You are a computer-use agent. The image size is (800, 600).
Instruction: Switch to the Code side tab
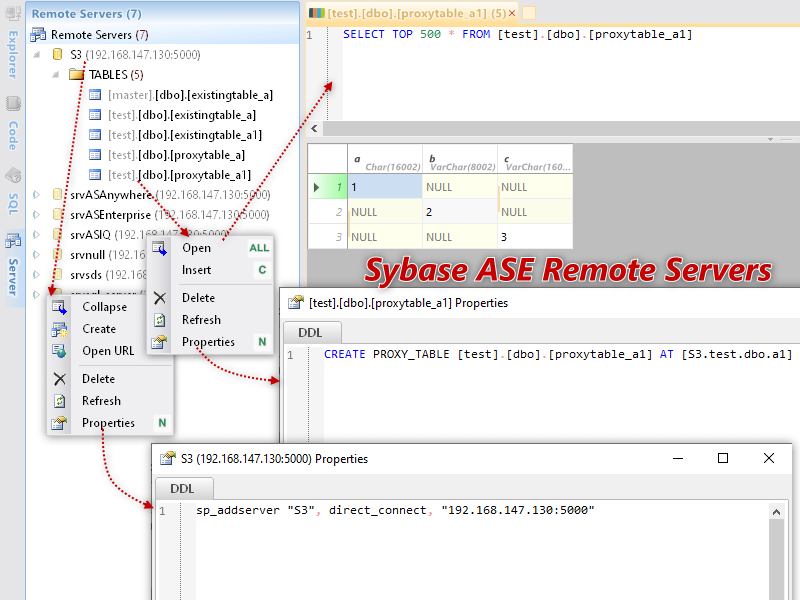(x=13, y=124)
